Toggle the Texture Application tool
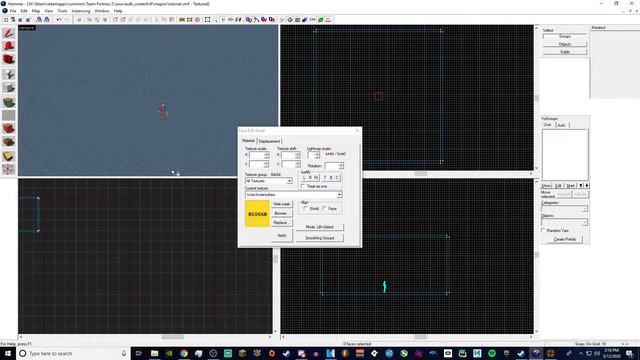640x360 pixels. 9,102
